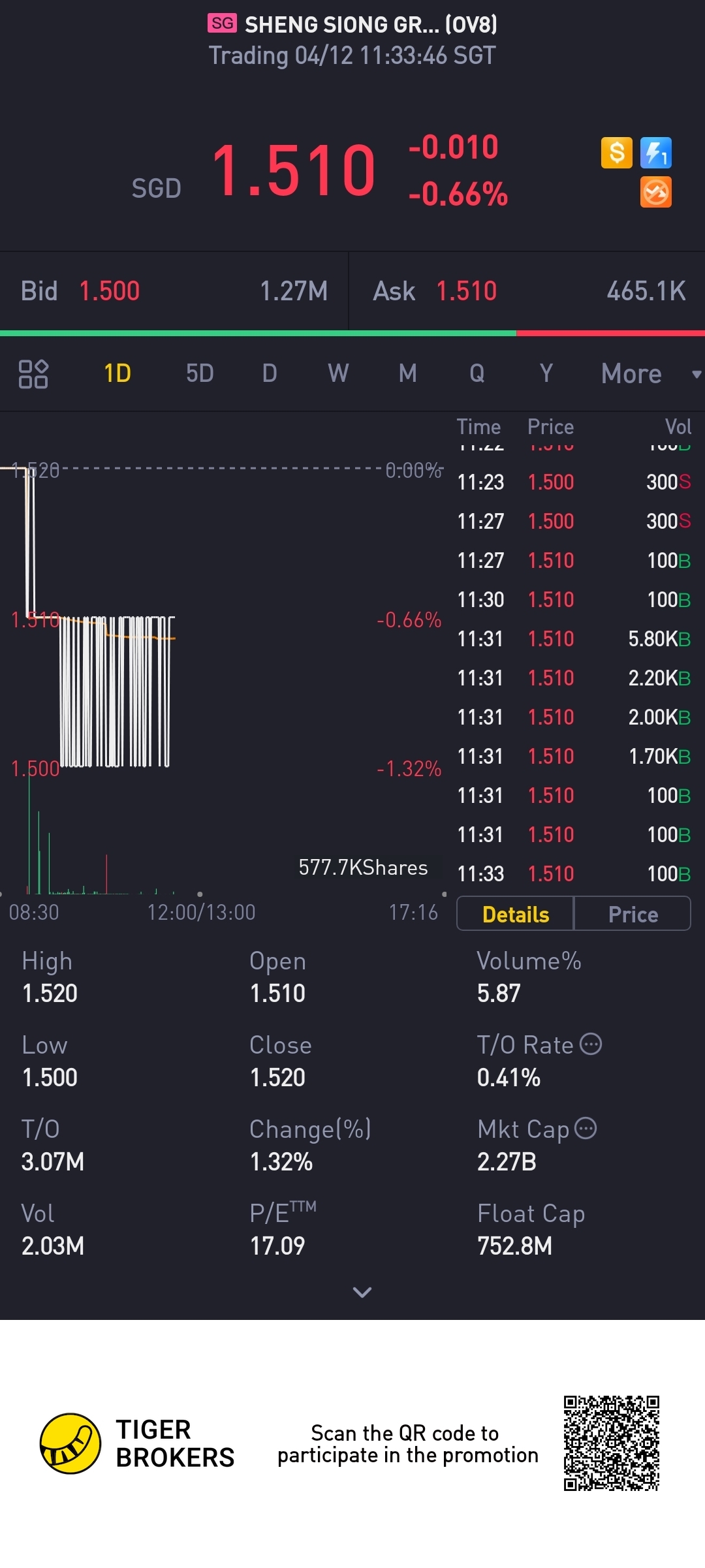Tap the promotion QR code
This screenshot has width=705, height=1568.
point(612,1443)
